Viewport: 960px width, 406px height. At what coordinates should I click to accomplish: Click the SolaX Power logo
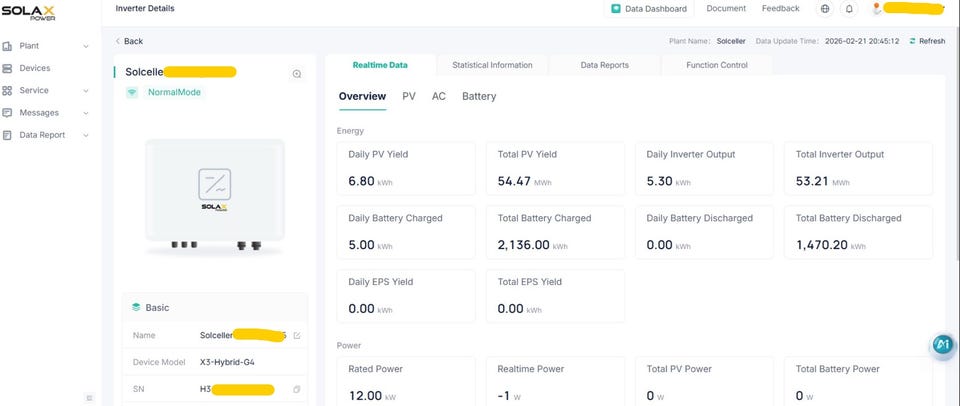(x=31, y=10)
